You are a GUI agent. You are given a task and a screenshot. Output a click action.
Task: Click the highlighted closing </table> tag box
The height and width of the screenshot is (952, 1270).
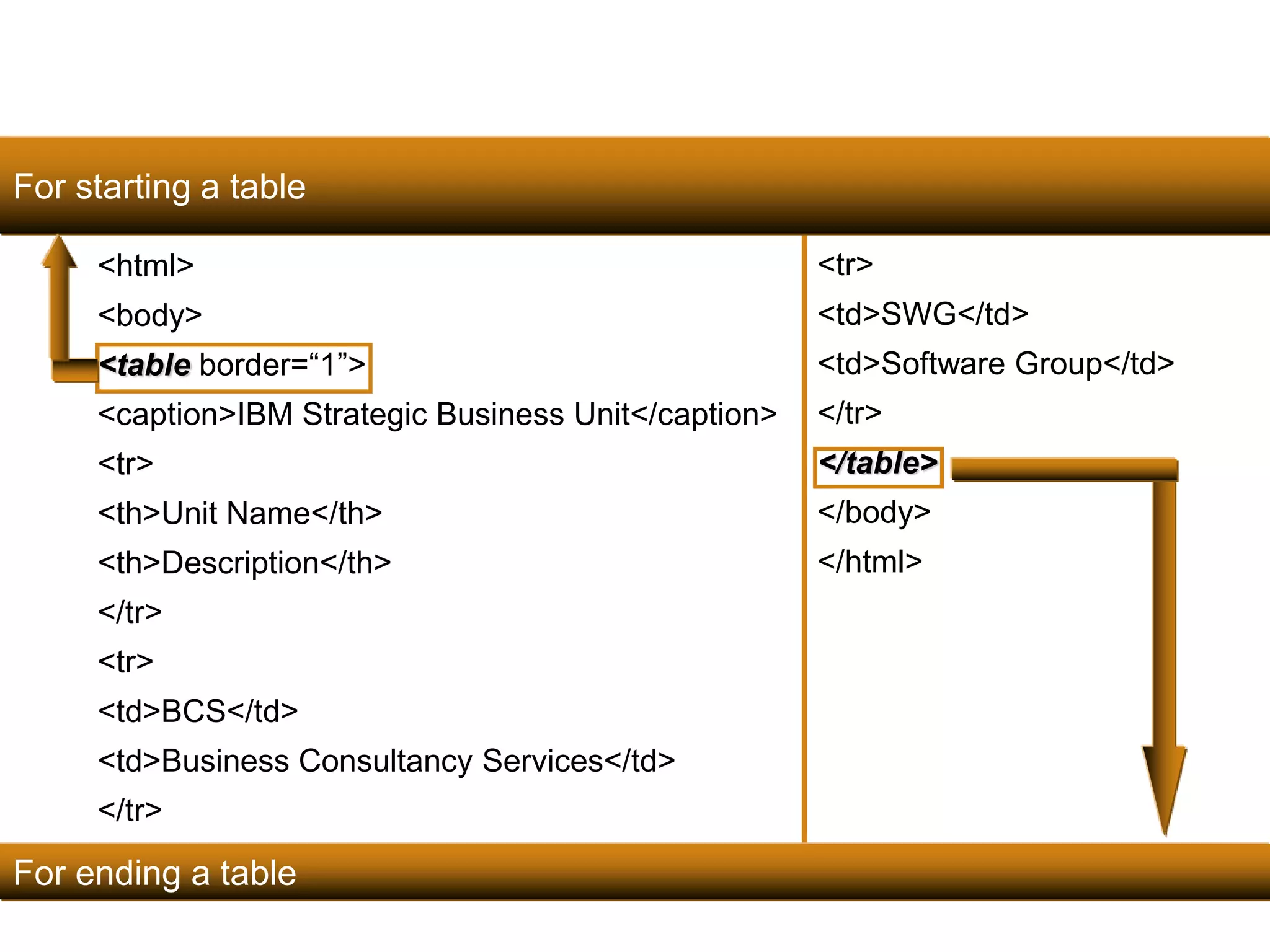click(x=878, y=467)
